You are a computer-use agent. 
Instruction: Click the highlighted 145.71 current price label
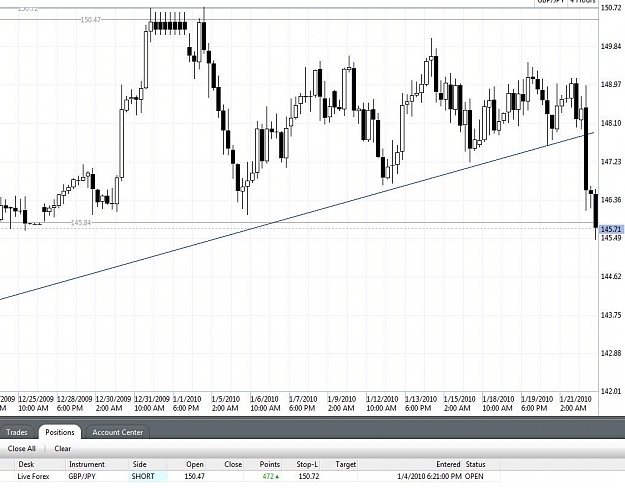click(611, 229)
